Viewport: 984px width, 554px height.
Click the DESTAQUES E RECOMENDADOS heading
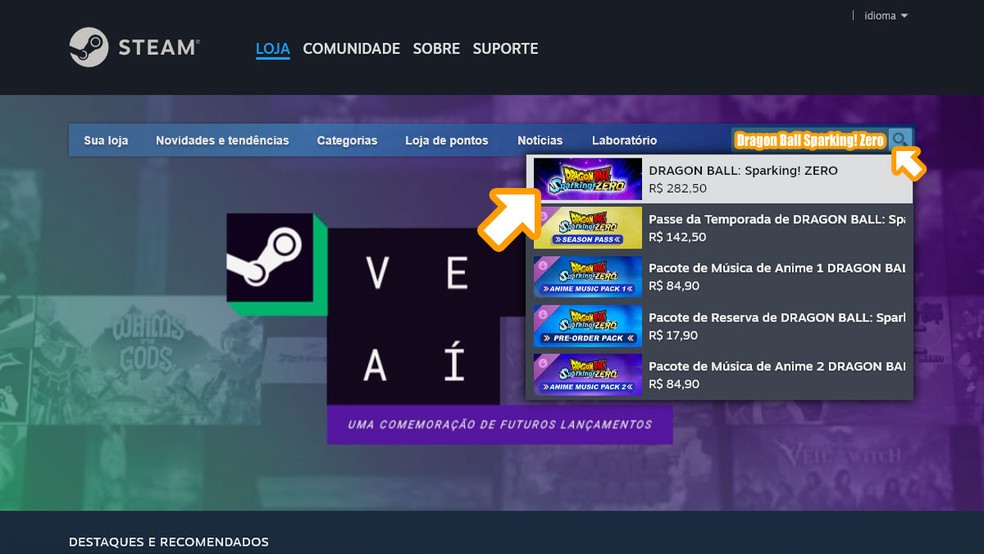coord(169,541)
